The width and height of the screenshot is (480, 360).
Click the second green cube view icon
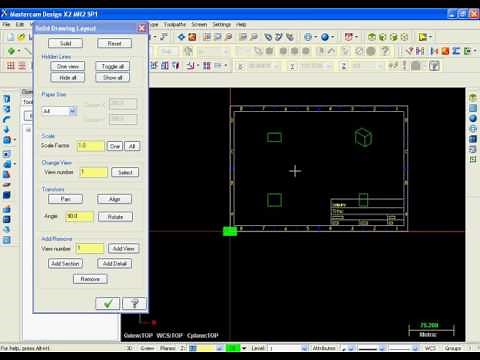(x=383, y=37)
